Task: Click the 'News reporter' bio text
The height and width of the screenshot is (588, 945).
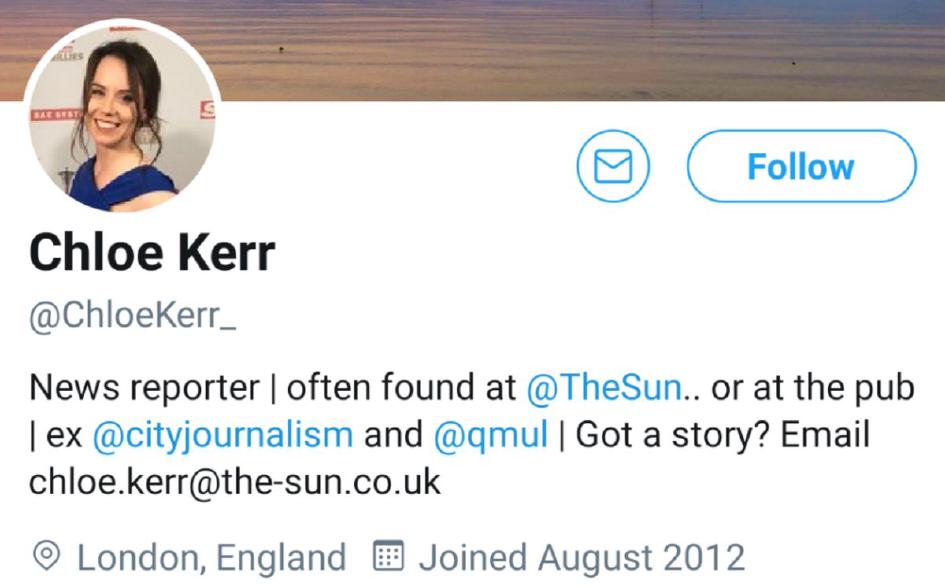Action: click(x=138, y=389)
